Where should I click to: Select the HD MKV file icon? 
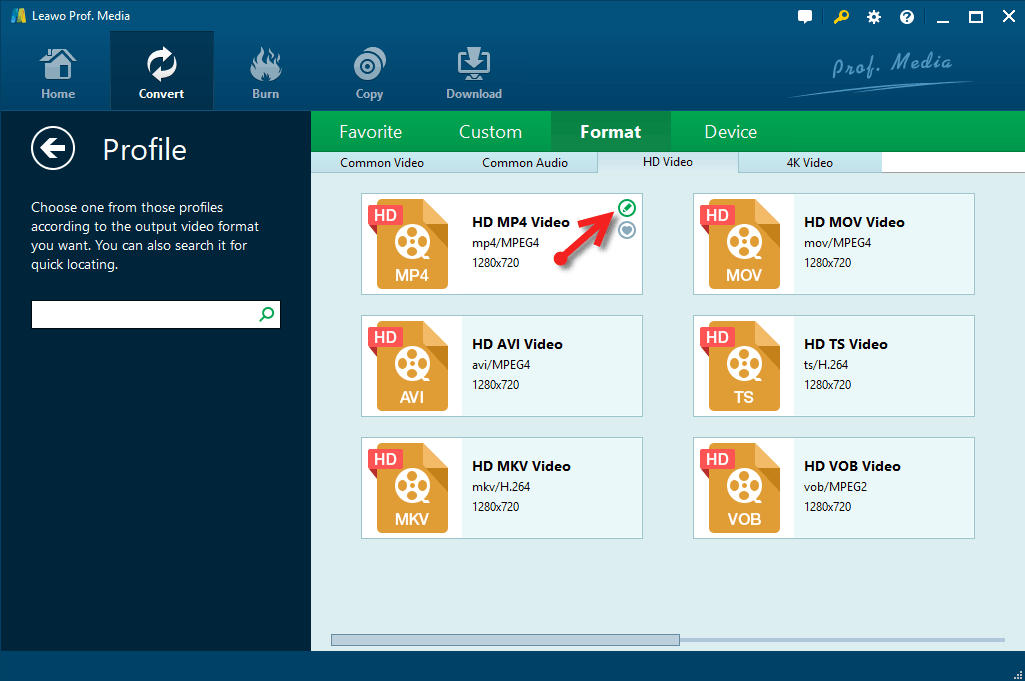(409, 488)
